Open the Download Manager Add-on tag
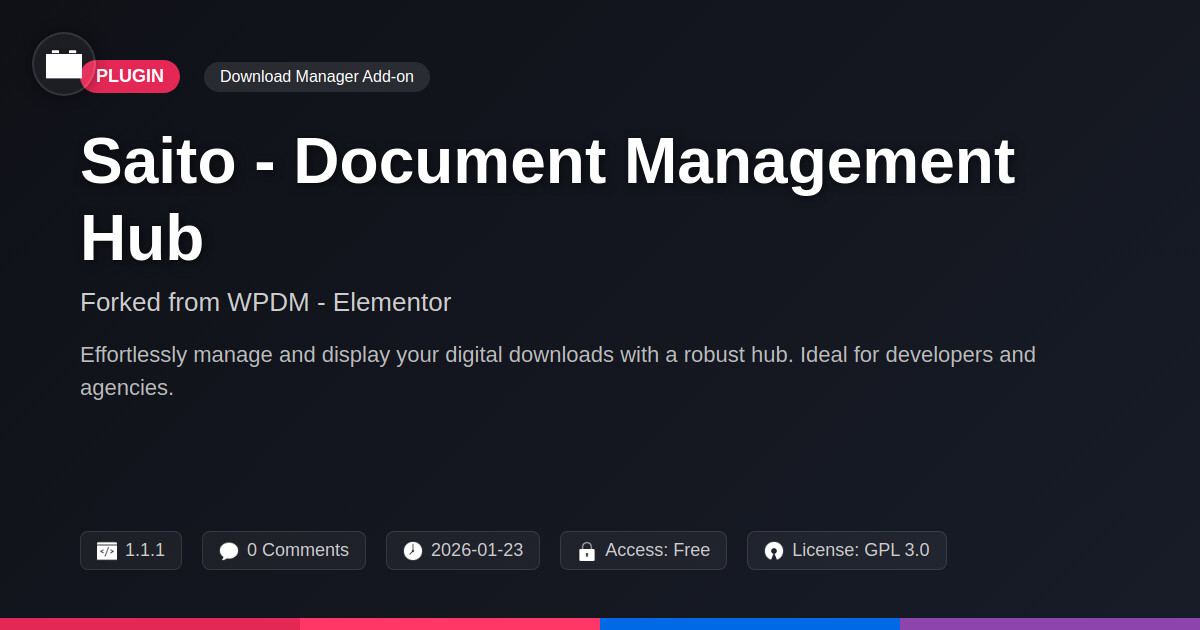This screenshot has width=1200, height=630. (x=316, y=77)
